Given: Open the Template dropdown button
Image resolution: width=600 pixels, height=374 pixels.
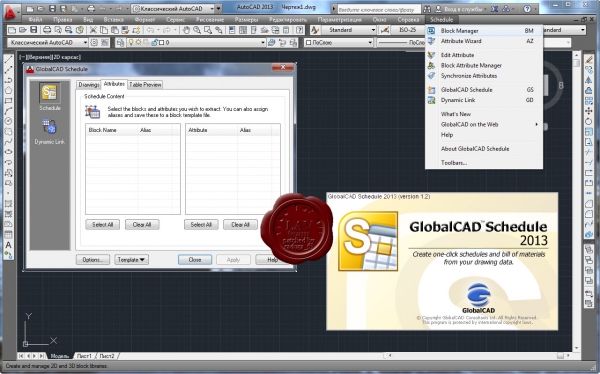Looking at the screenshot, I should coord(131,260).
